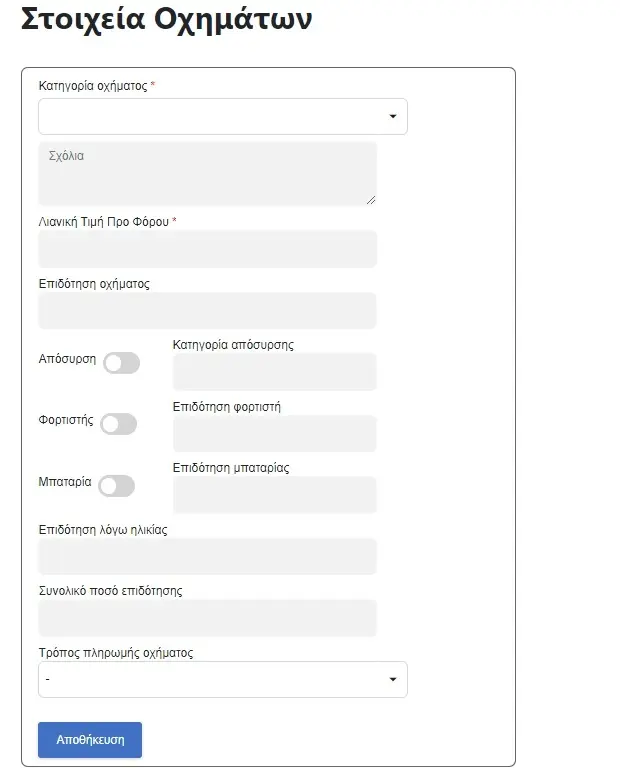Expand the Τρόπος πληρωμής οχήματος dropdown
620x768 pixels.
[222, 680]
